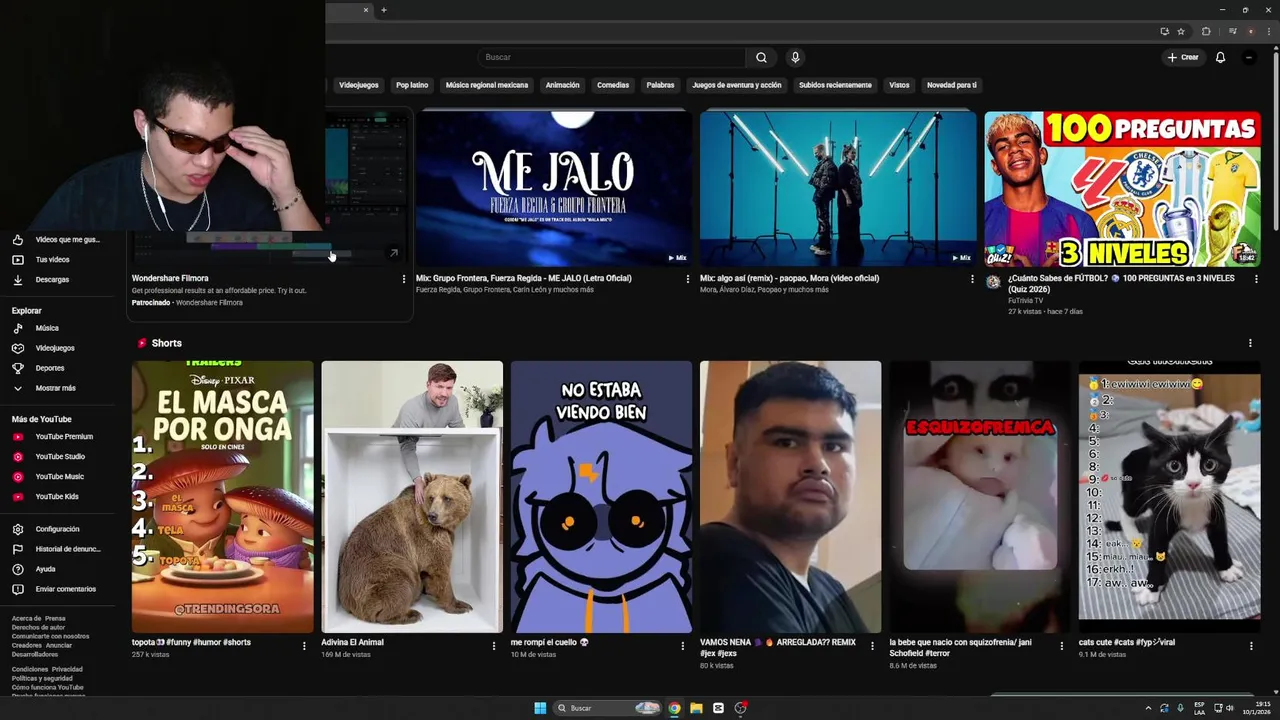Viewport: 1280px width, 720px height.
Task: Open '100 PREGUNTAS' quiz video thumbnail
Action: coord(1122,188)
